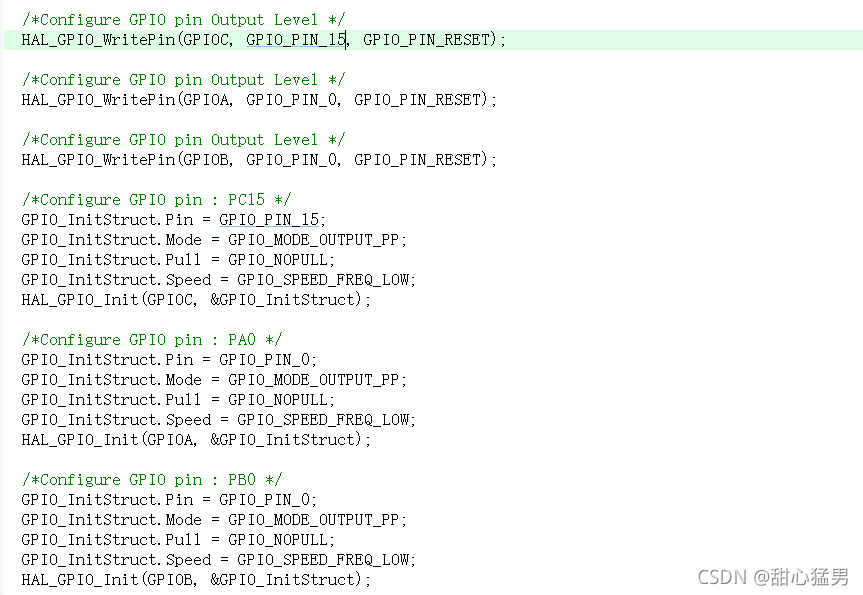Click GPIO_NOPULL under PC15 section
Image resolution: width=863 pixels, height=595 pixels.
pos(277,259)
